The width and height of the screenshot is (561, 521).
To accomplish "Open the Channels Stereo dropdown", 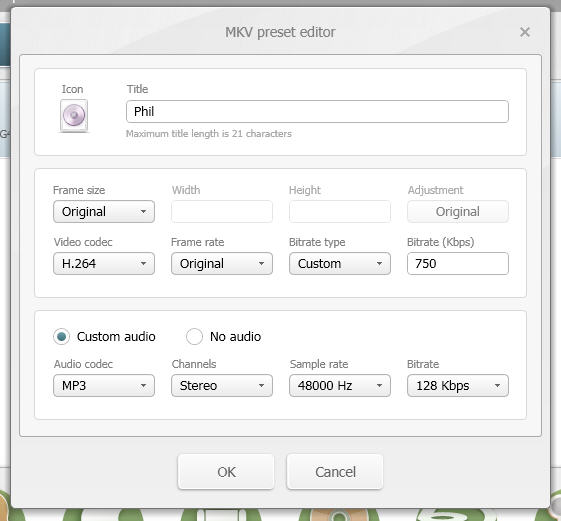I will (222, 386).
